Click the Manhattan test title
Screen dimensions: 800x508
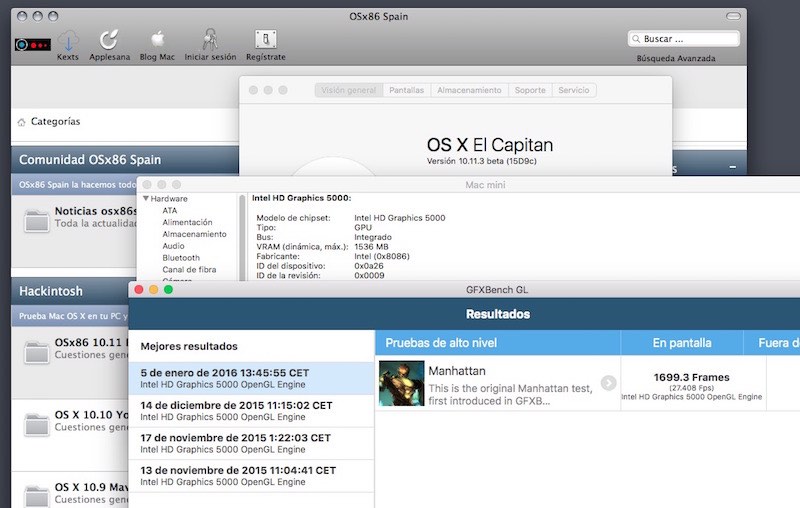457,371
